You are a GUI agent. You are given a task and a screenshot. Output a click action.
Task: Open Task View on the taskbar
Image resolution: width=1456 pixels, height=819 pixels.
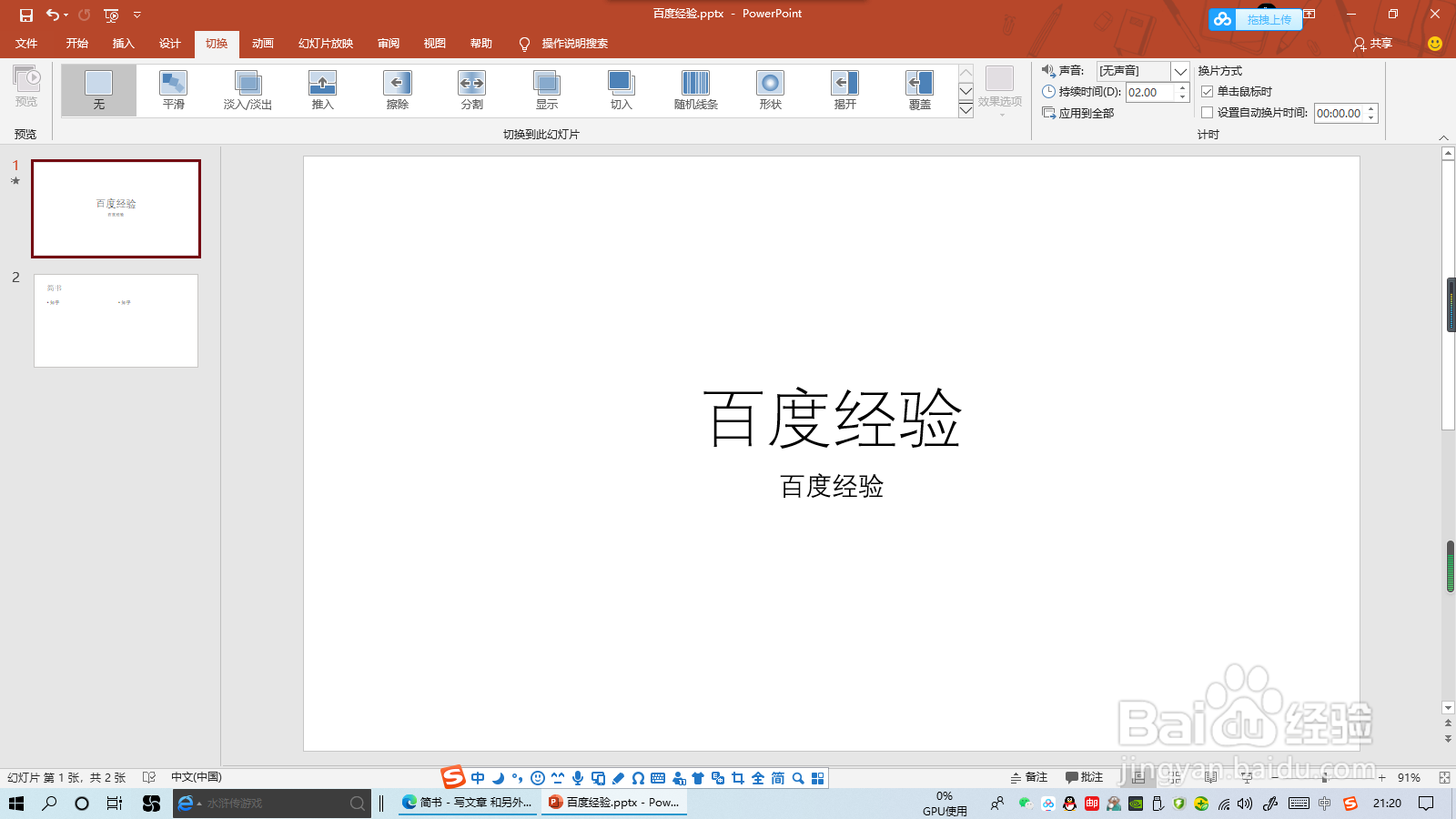point(115,803)
